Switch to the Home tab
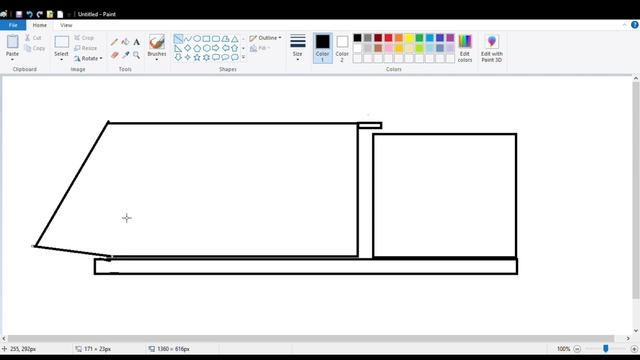 click(40, 25)
